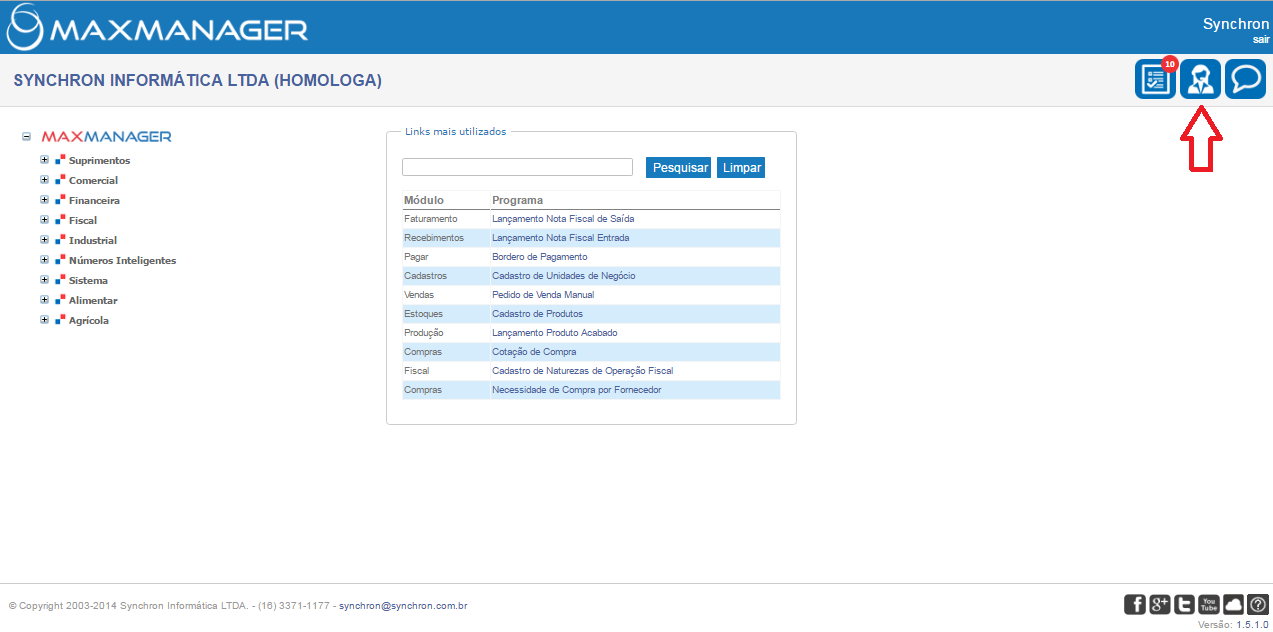Click the flag icon beside Alimentar
Image resolution: width=1273 pixels, height=632 pixels.
[60, 300]
